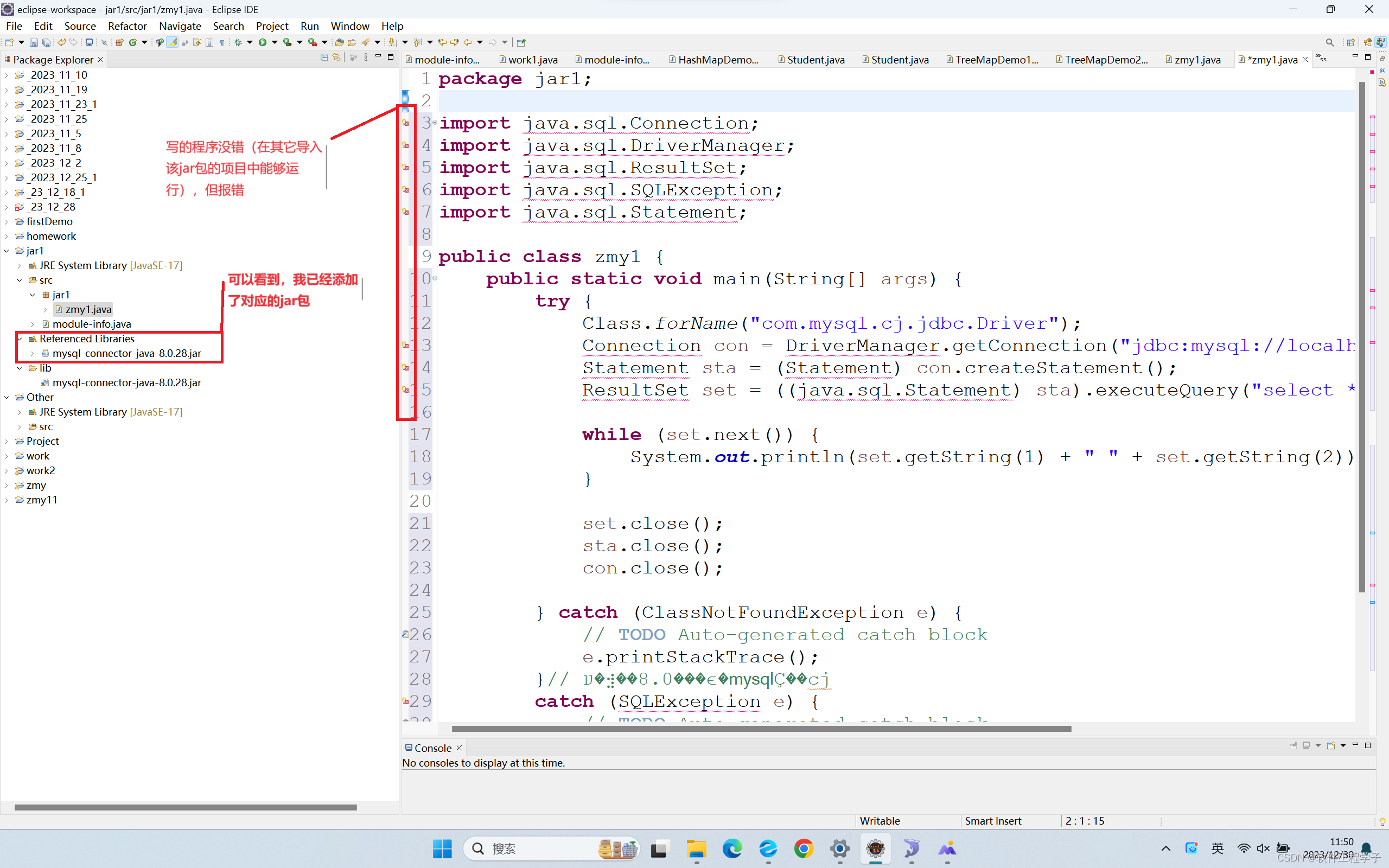Image resolution: width=1389 pixels, height=868 pixels.
Task: Toggle Mark Occurrences highlighter
Action: point(173,42)
